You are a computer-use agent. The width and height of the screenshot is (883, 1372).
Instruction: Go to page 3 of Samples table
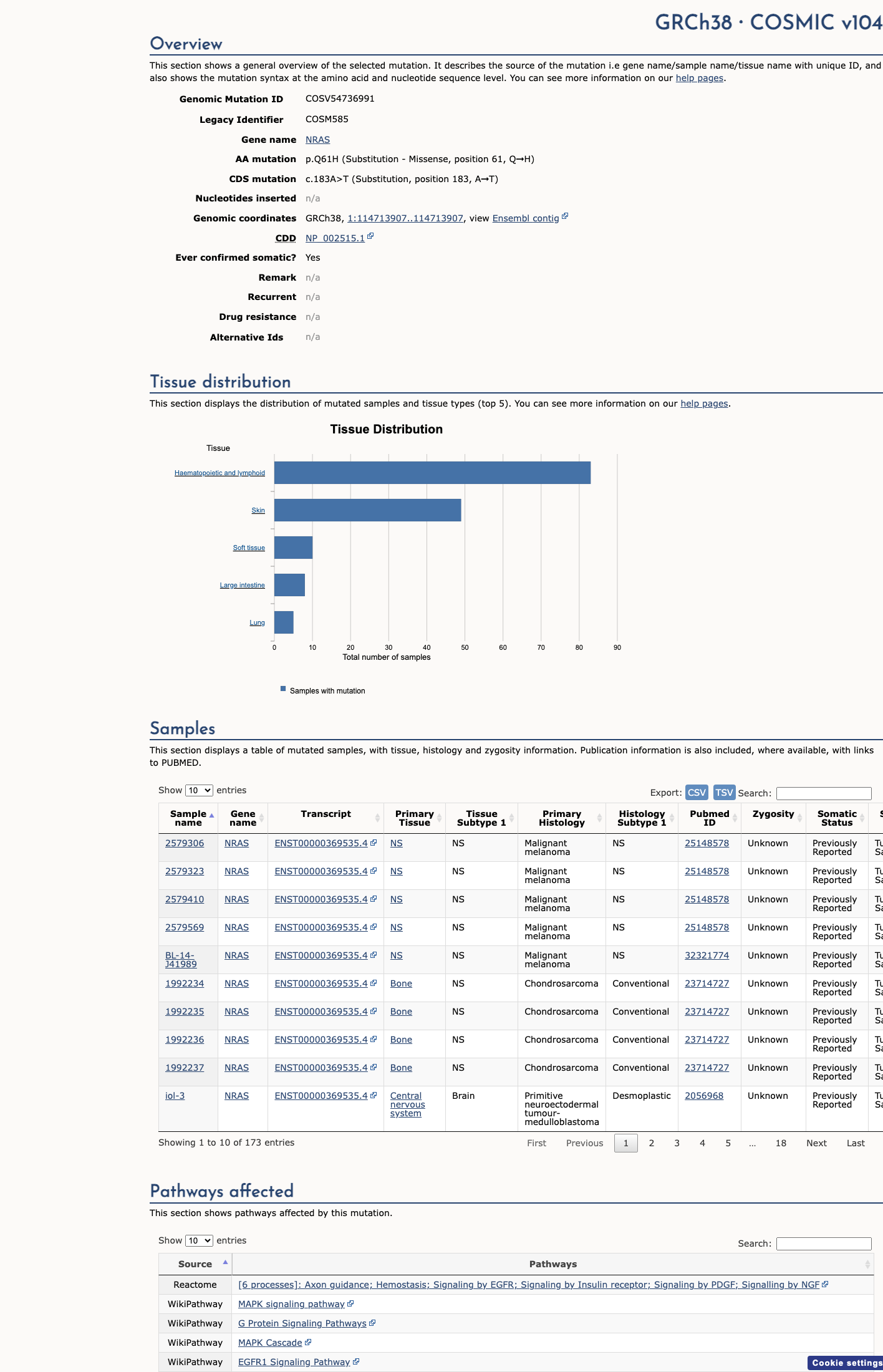tap(677, 1143)
